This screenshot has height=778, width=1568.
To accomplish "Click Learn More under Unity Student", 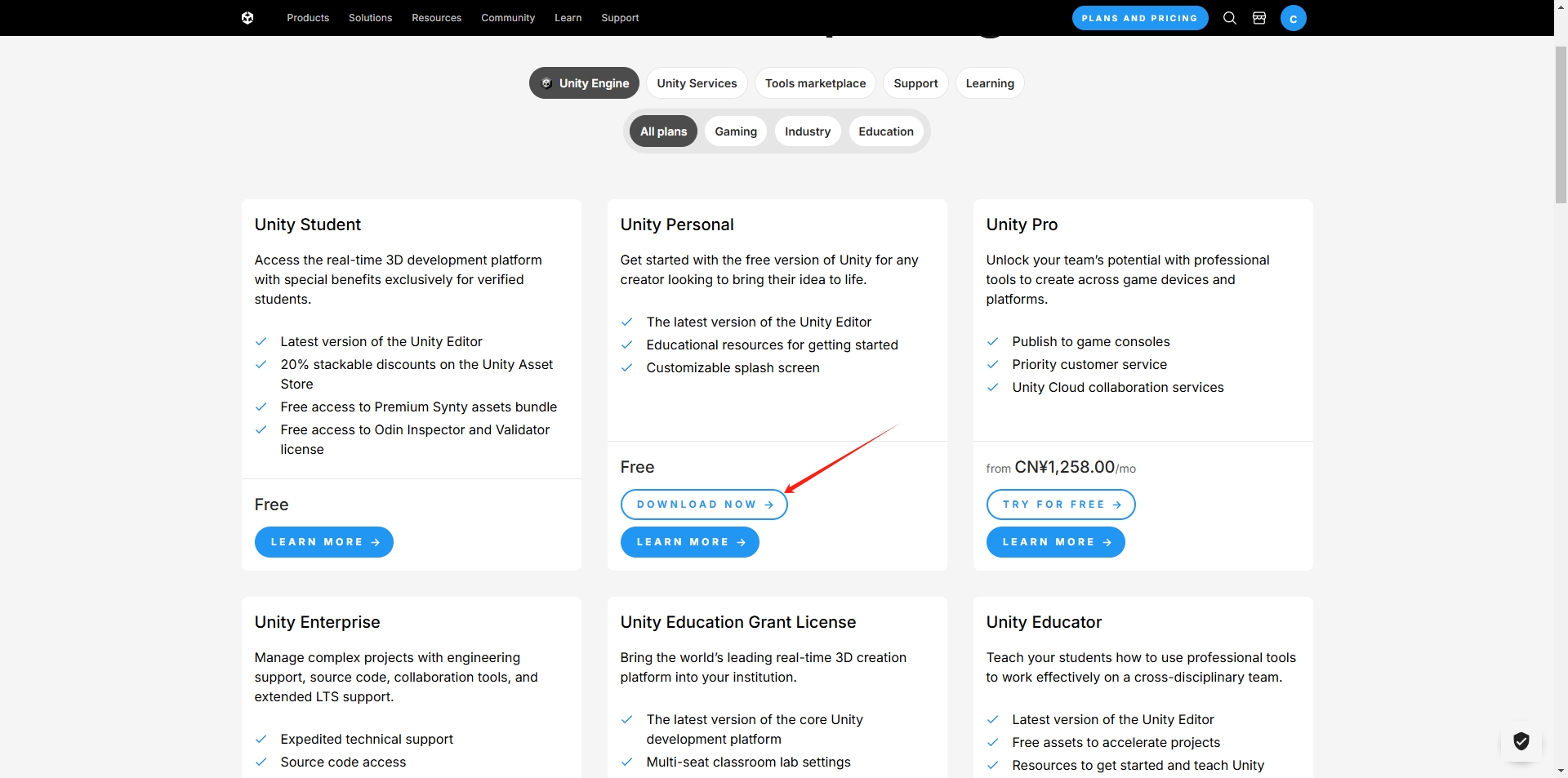I will pyautogui.click(x=324, y=542).
